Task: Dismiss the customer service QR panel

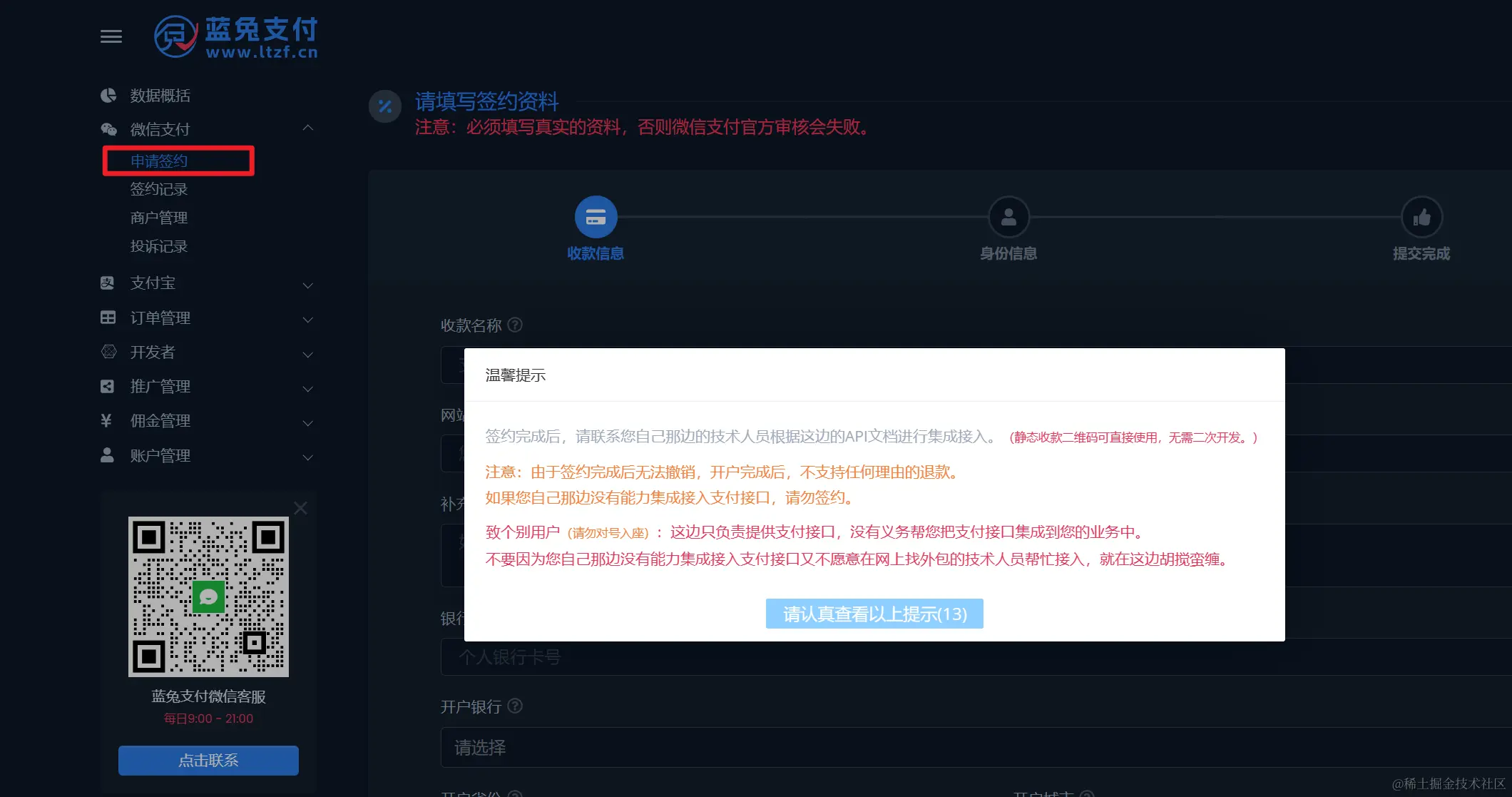Action: (x=300, y=507)
